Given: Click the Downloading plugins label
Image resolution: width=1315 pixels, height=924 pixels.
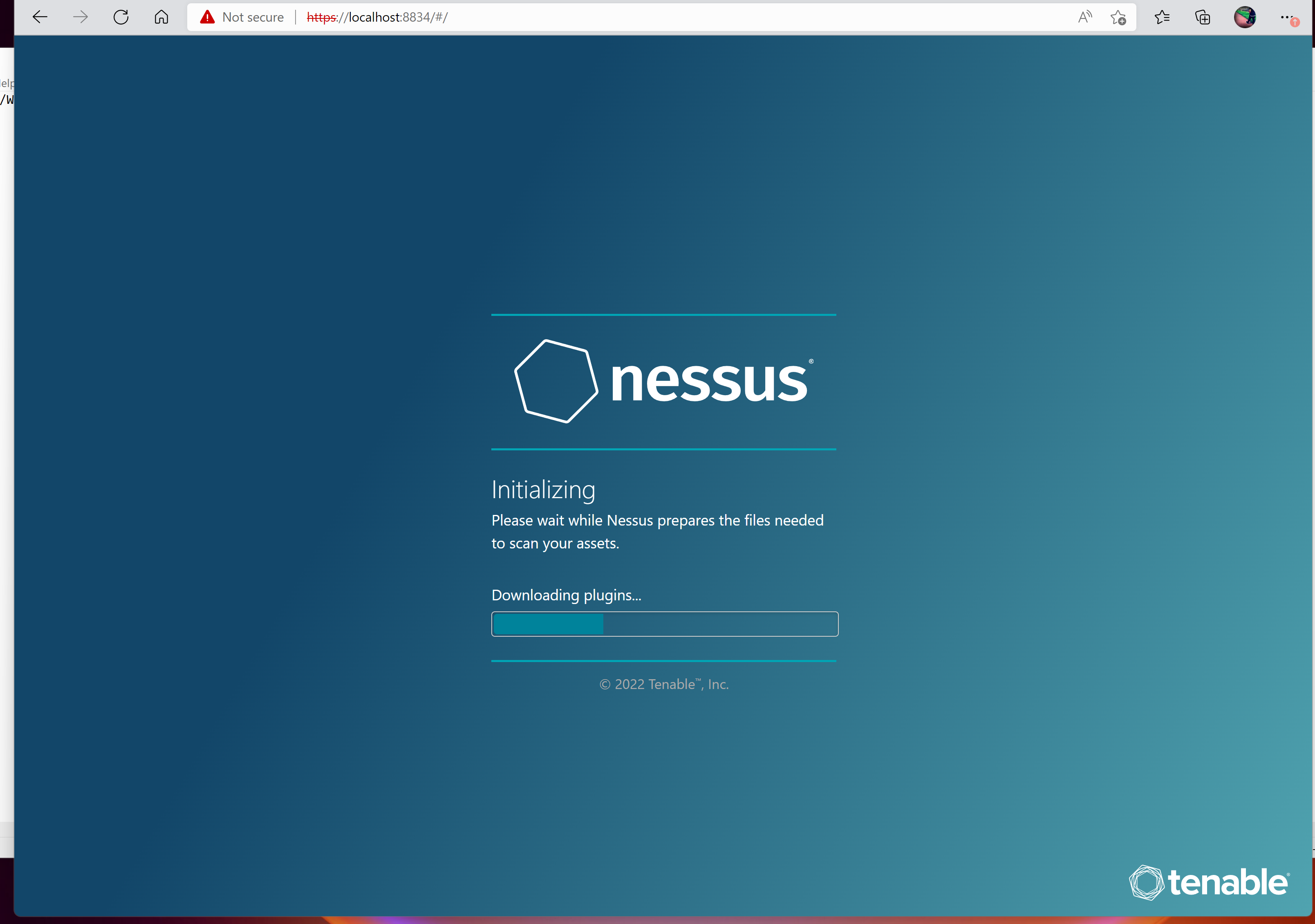Looking at the screenshot, I should click(566, 595).
